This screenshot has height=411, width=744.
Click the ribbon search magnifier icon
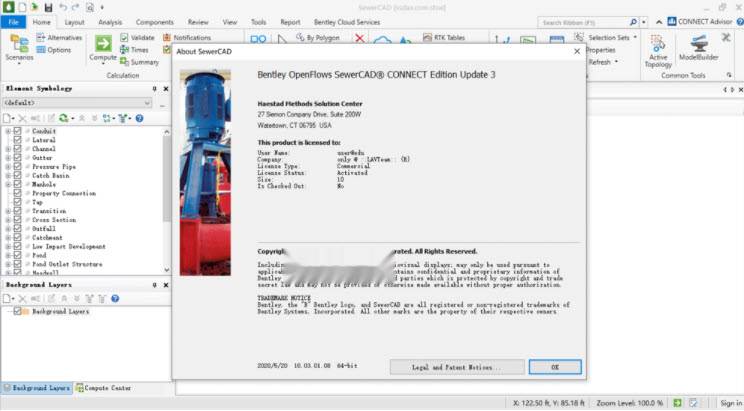[x=633, y=22]
